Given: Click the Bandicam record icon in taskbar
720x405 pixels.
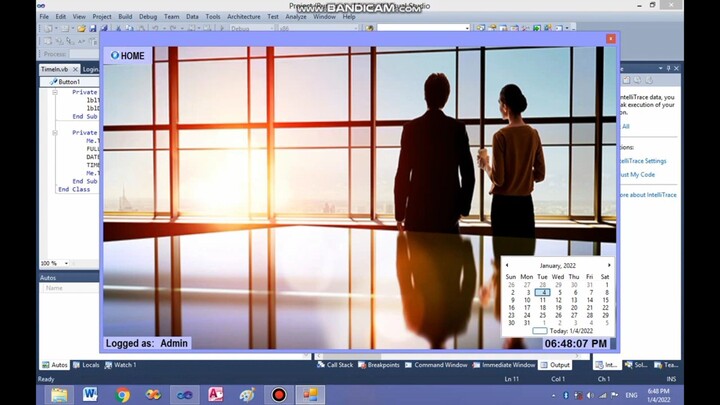Looking at the screenshot, I should click(x=279, y=394).
